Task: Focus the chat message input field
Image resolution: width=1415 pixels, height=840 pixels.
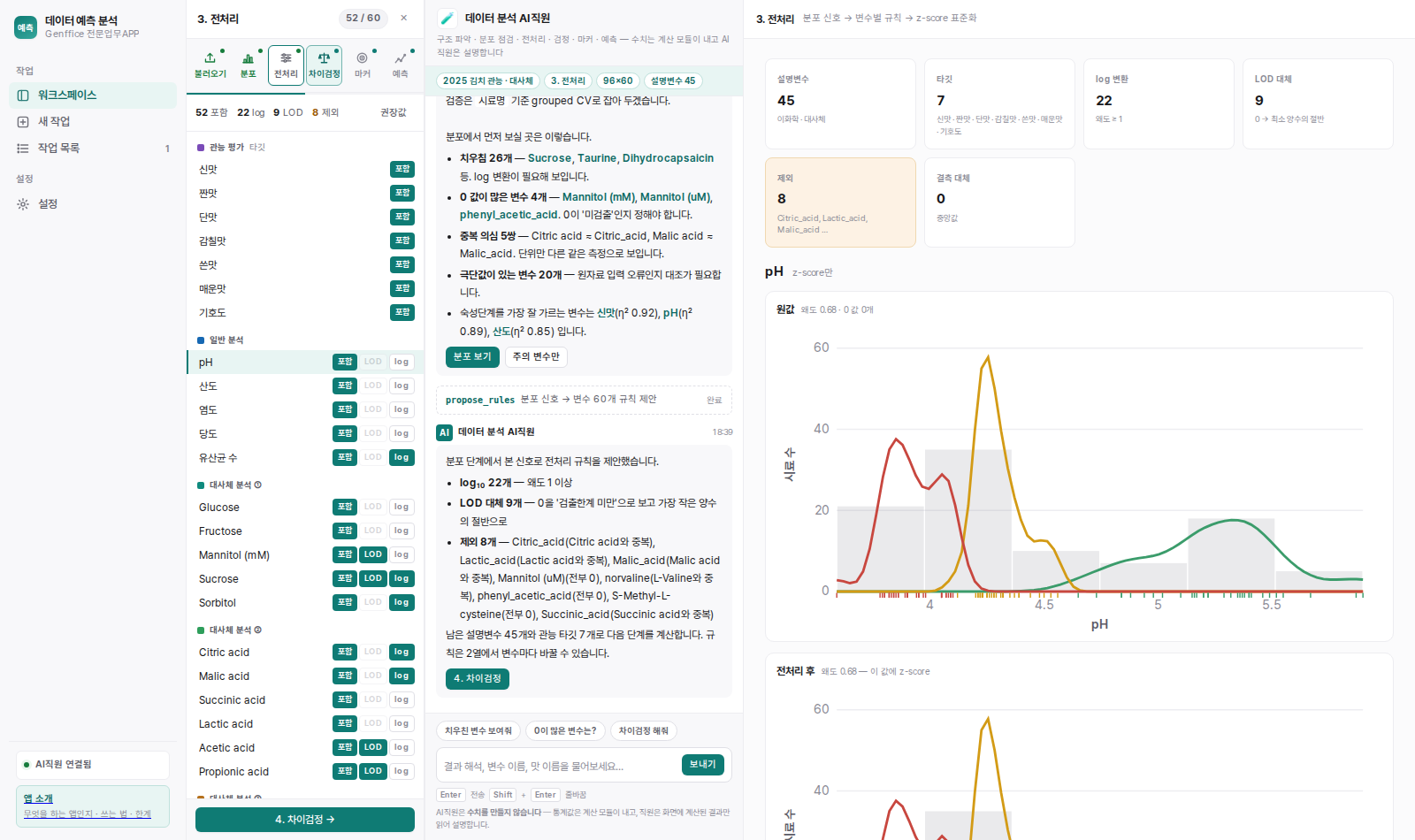Action: click(559, 767)
